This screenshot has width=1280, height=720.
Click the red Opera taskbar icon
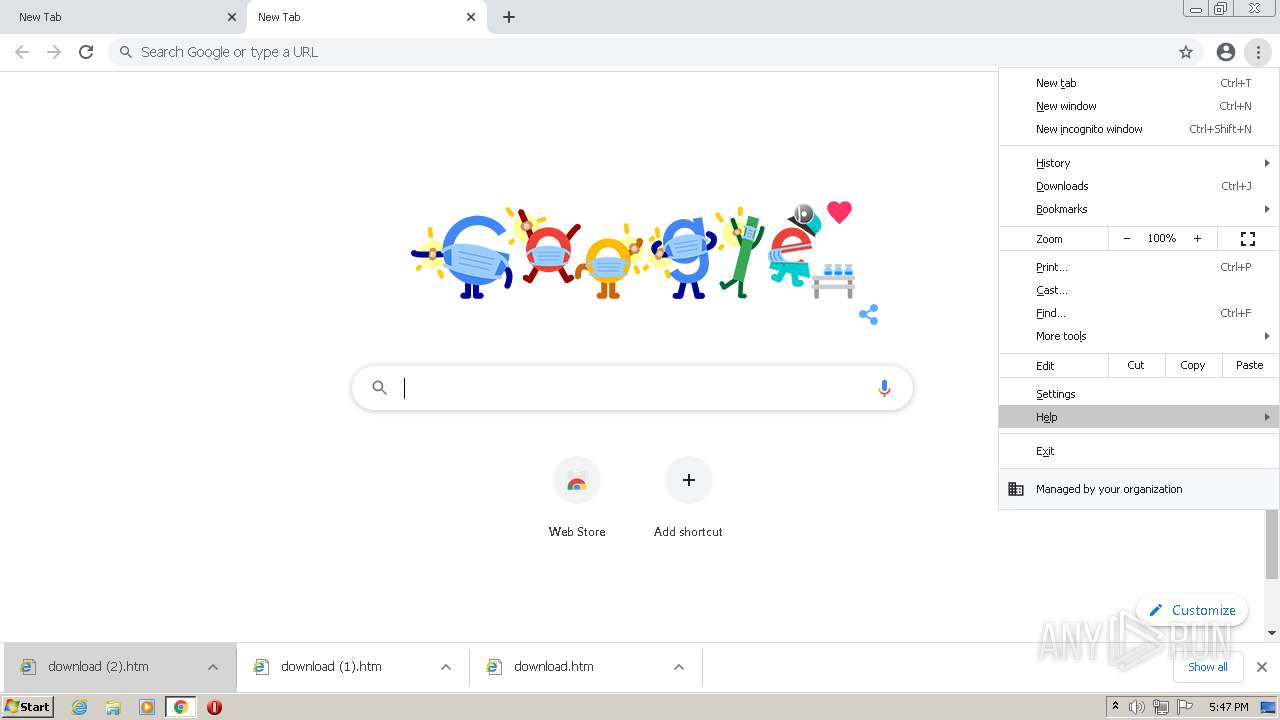214,707
